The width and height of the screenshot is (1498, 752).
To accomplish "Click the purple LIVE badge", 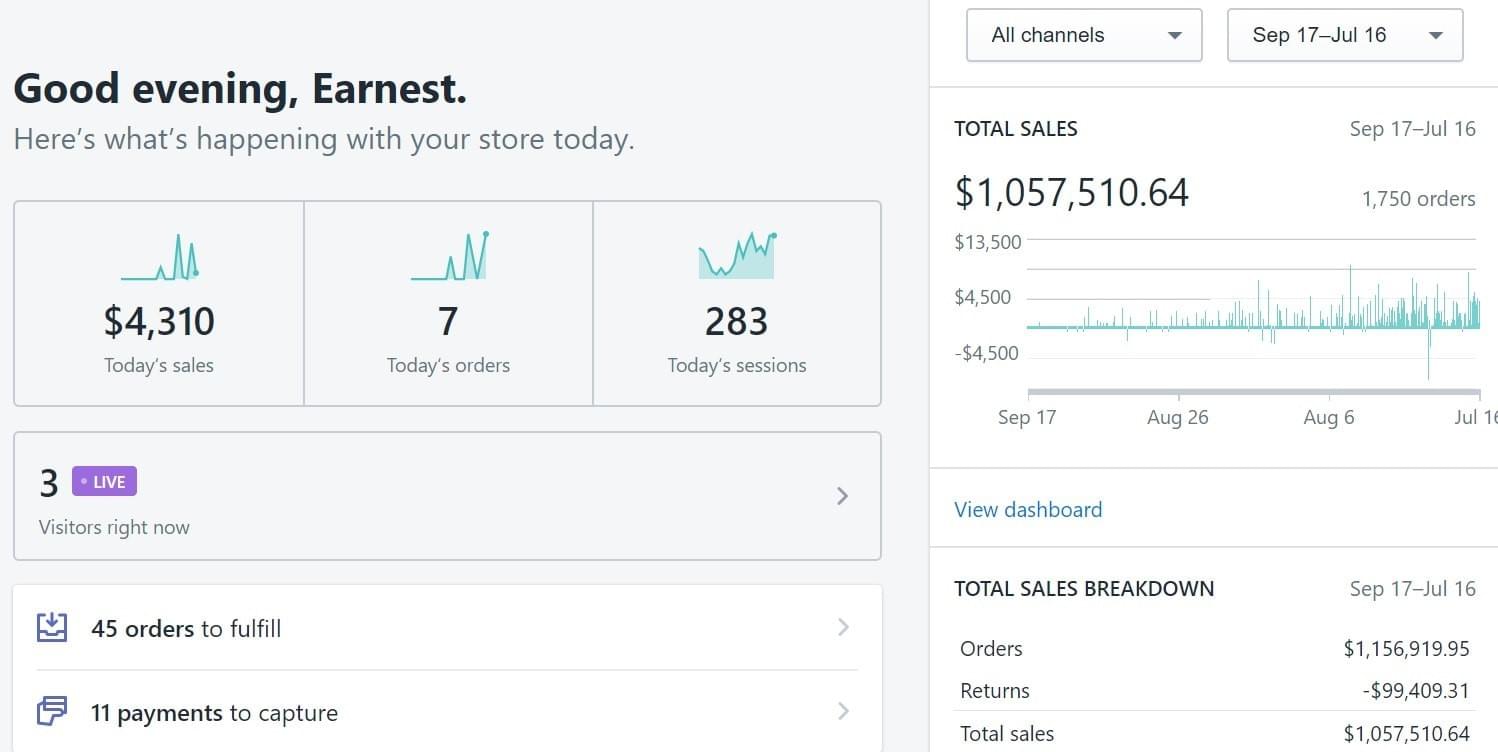I will [x=104, y=482].
